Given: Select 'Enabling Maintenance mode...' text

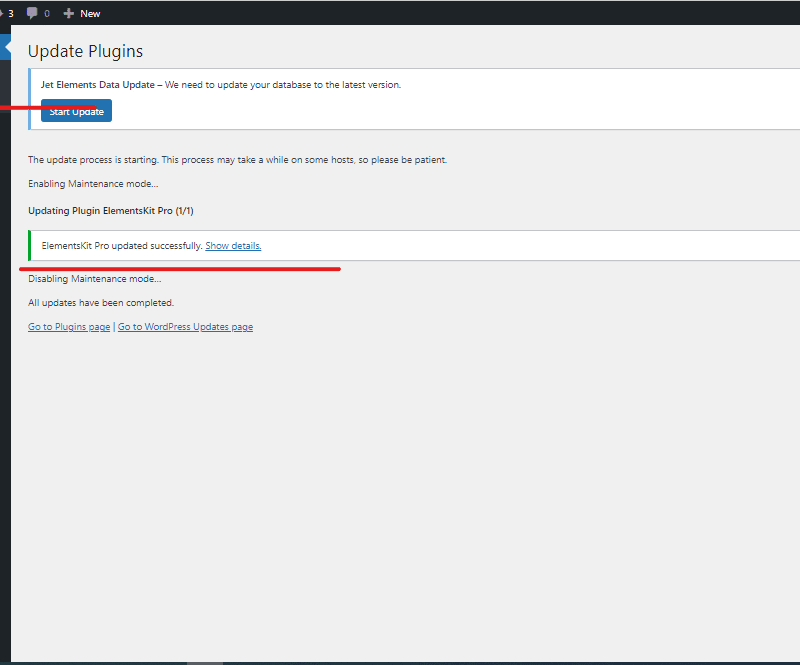Looking at the screenshot, I should point(93,184).
